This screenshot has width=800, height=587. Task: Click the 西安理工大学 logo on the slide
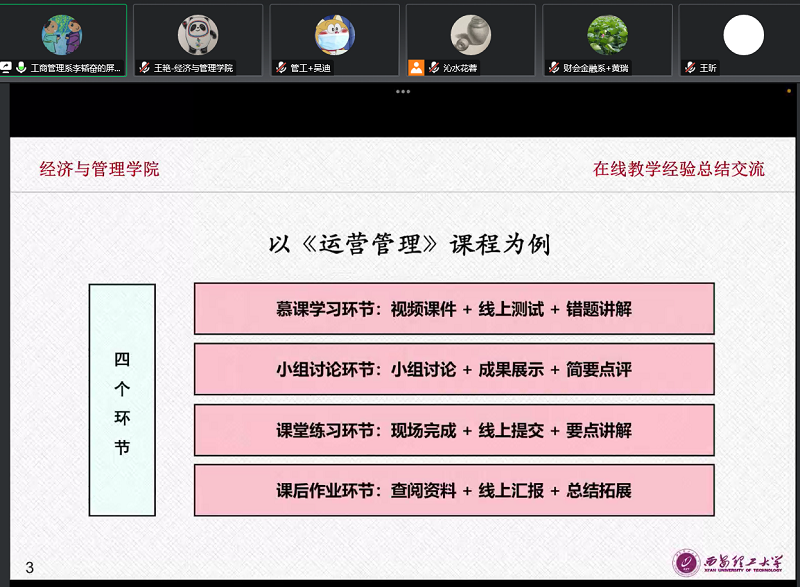[x=728, y=562]
